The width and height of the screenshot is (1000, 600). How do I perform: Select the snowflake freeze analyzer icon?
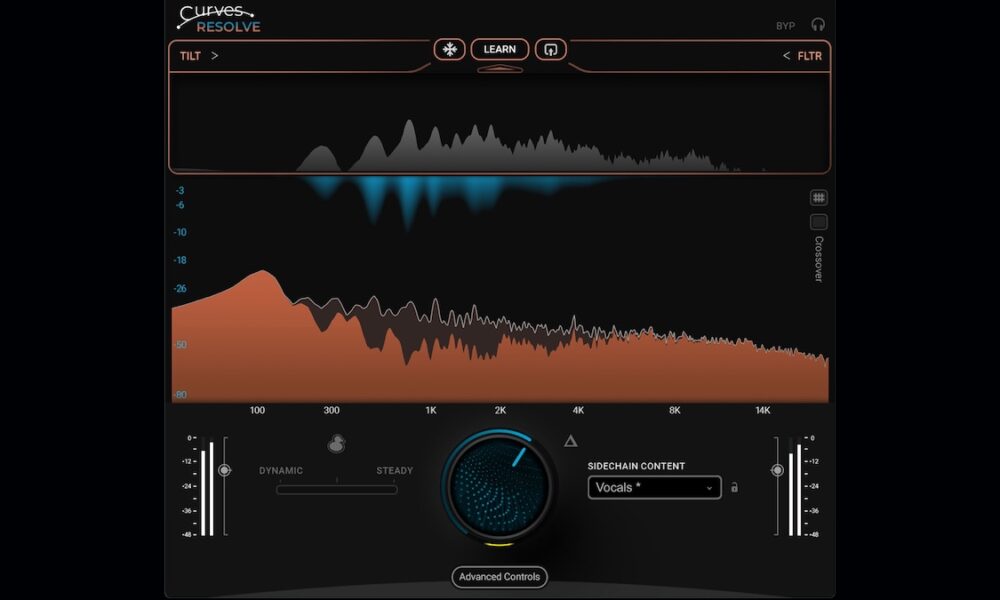click(x=449, y=49)
